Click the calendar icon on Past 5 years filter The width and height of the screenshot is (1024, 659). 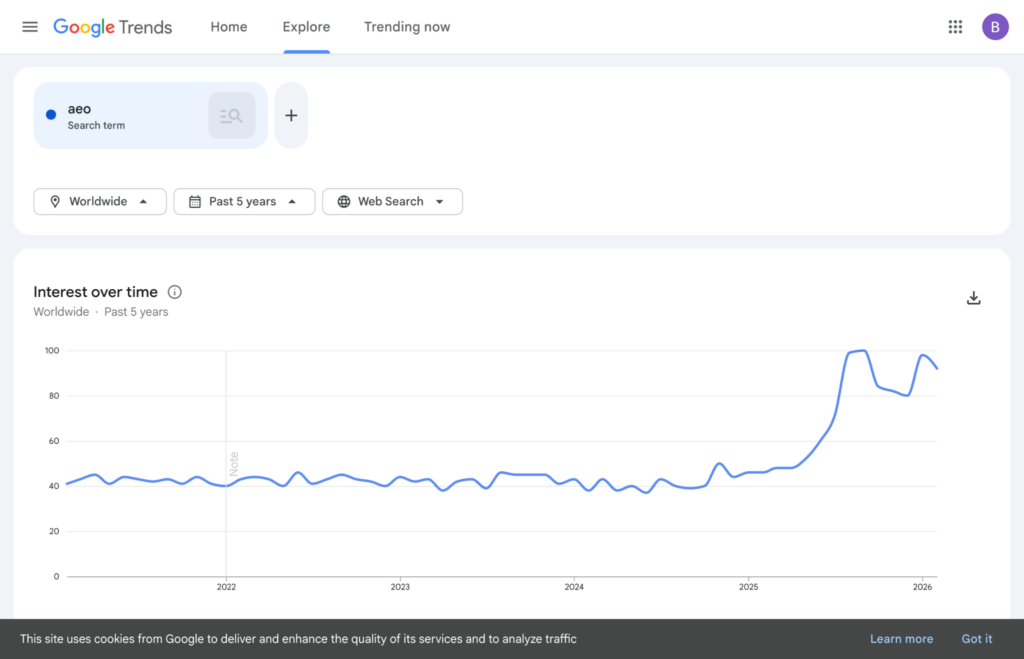(194, 201)
